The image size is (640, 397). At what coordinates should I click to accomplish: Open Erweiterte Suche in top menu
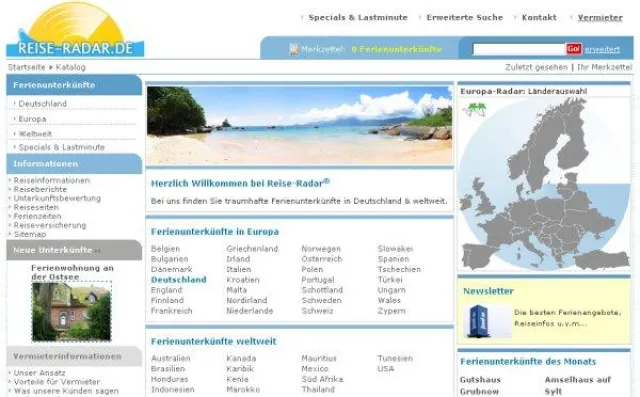[x=464, y=18]
